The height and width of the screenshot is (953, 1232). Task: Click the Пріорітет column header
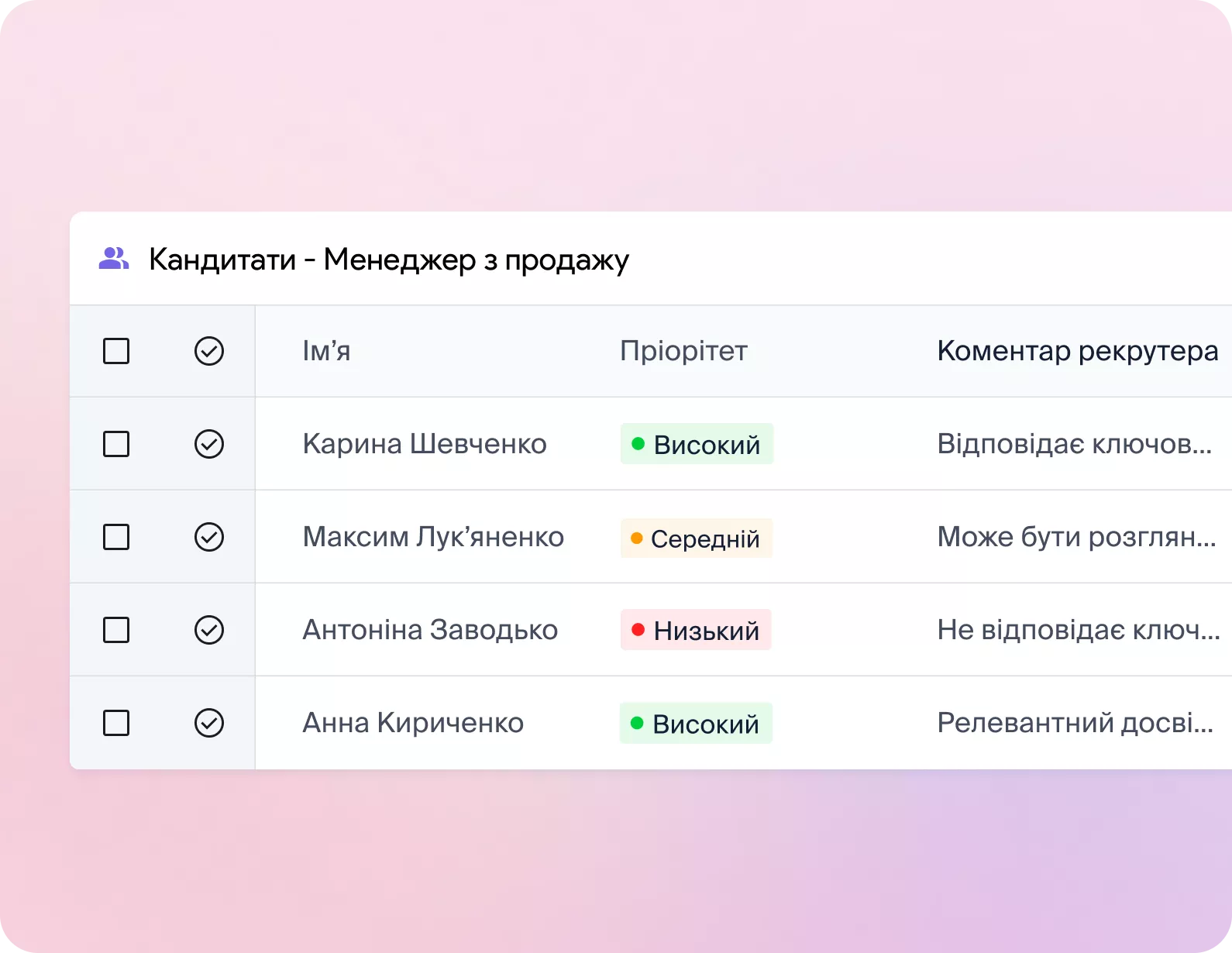coord(683,351)
